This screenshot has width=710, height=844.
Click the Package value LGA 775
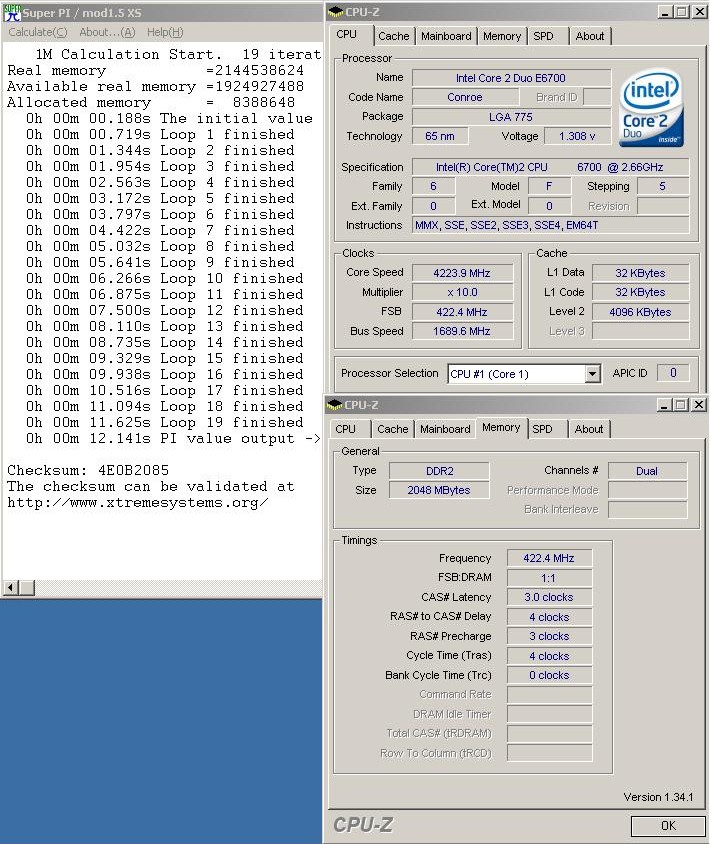[511, 117]
